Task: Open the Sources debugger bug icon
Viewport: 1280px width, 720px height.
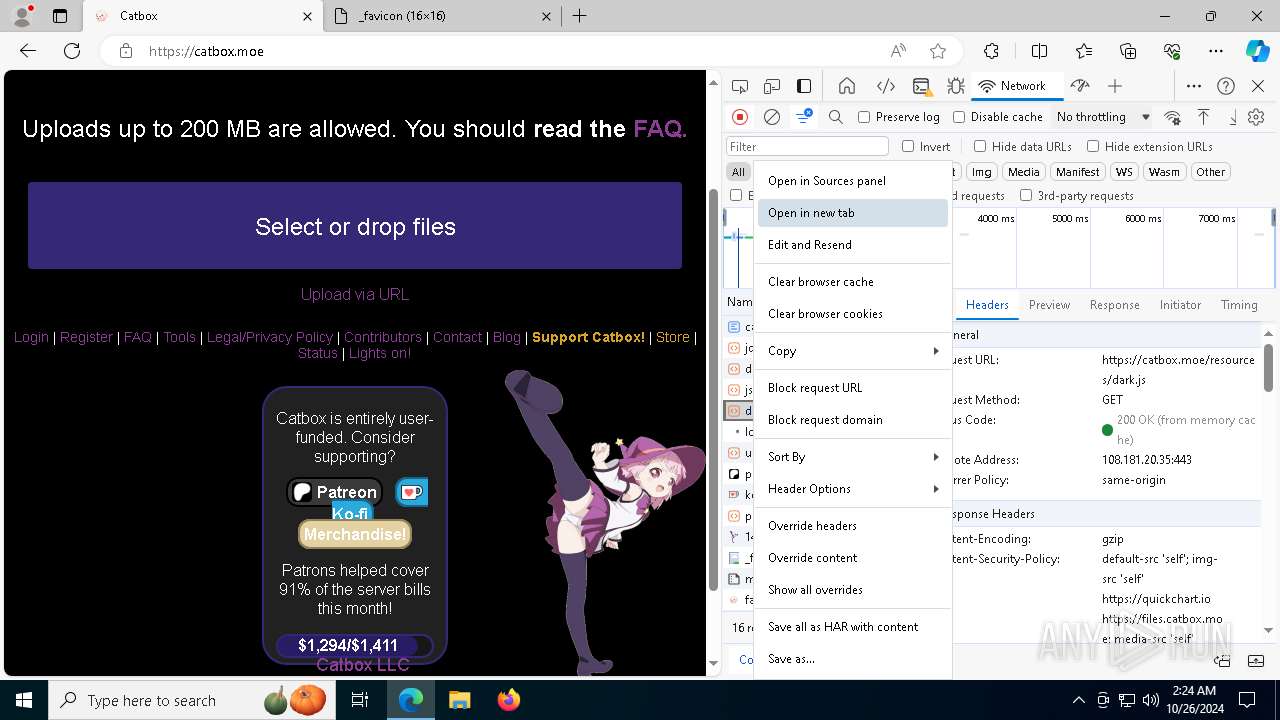Action: (x=956, y=86)
